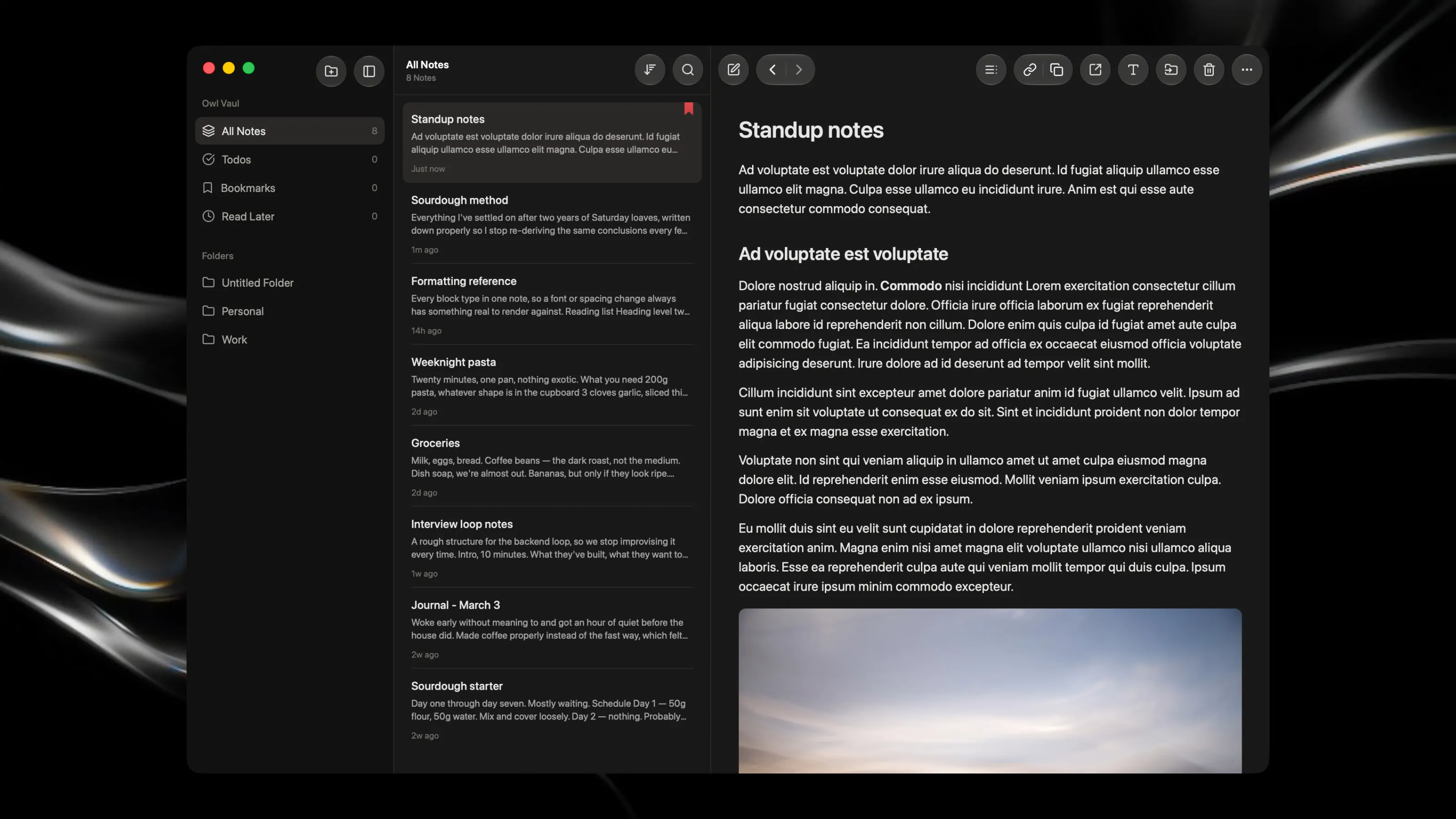Click the All Notes list header title

427,65
